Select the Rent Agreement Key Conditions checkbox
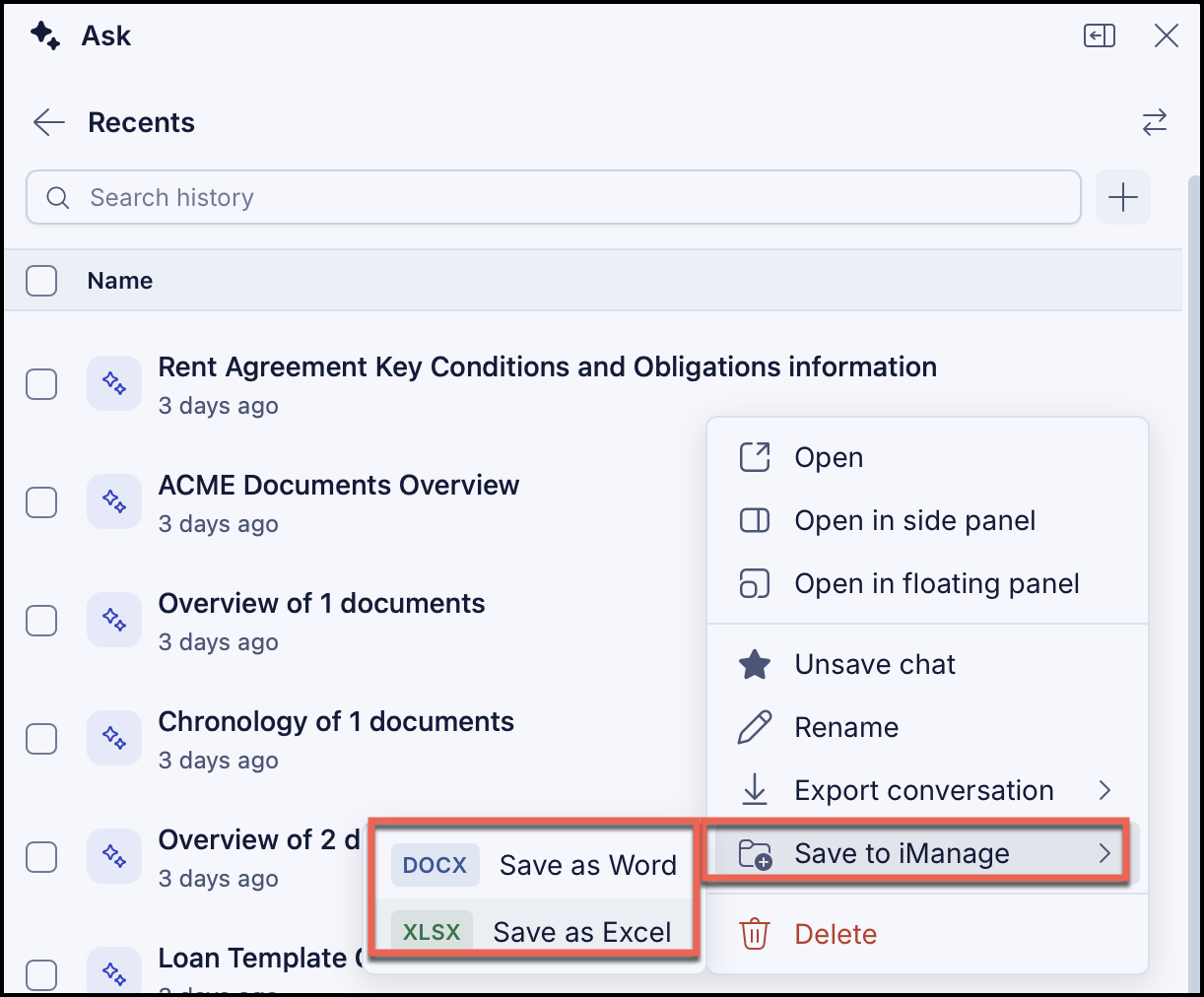The width and height of the screenshot is (1204, 997). coord(41,384)
